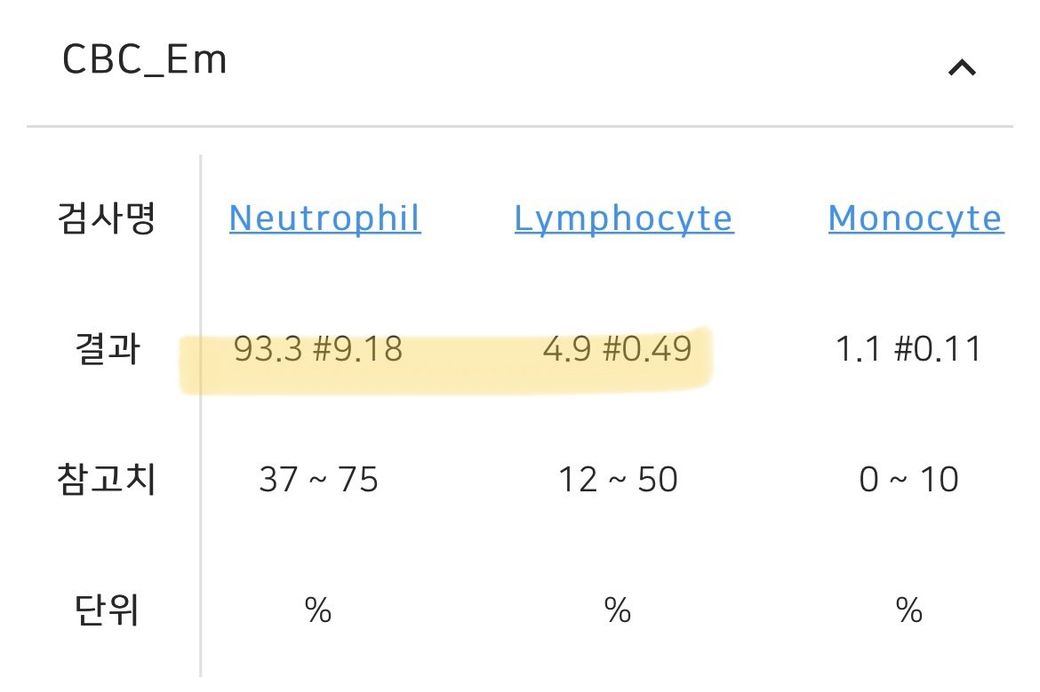Collapse the CBC_Em section chevron
Screen dimensions: 1040x692
click(x=961, y=68)
